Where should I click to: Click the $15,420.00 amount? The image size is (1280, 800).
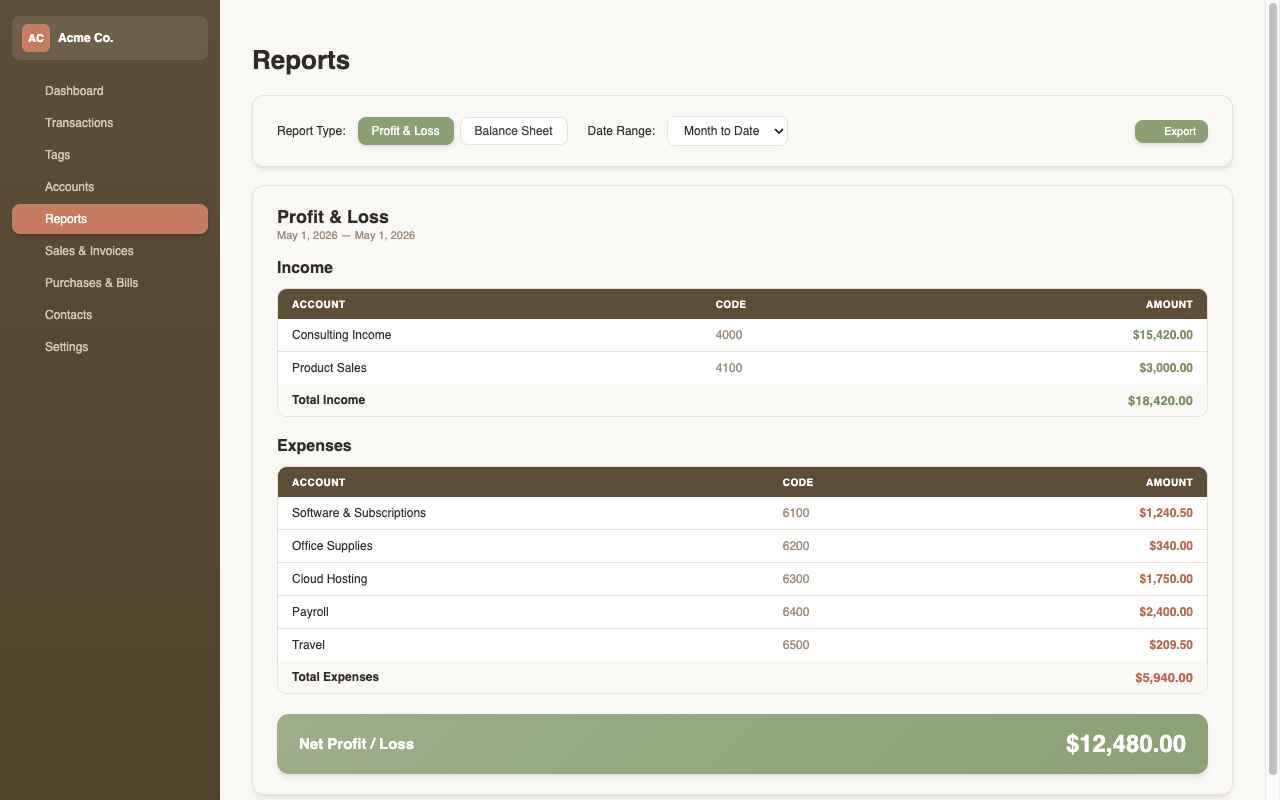(1163, 335)
